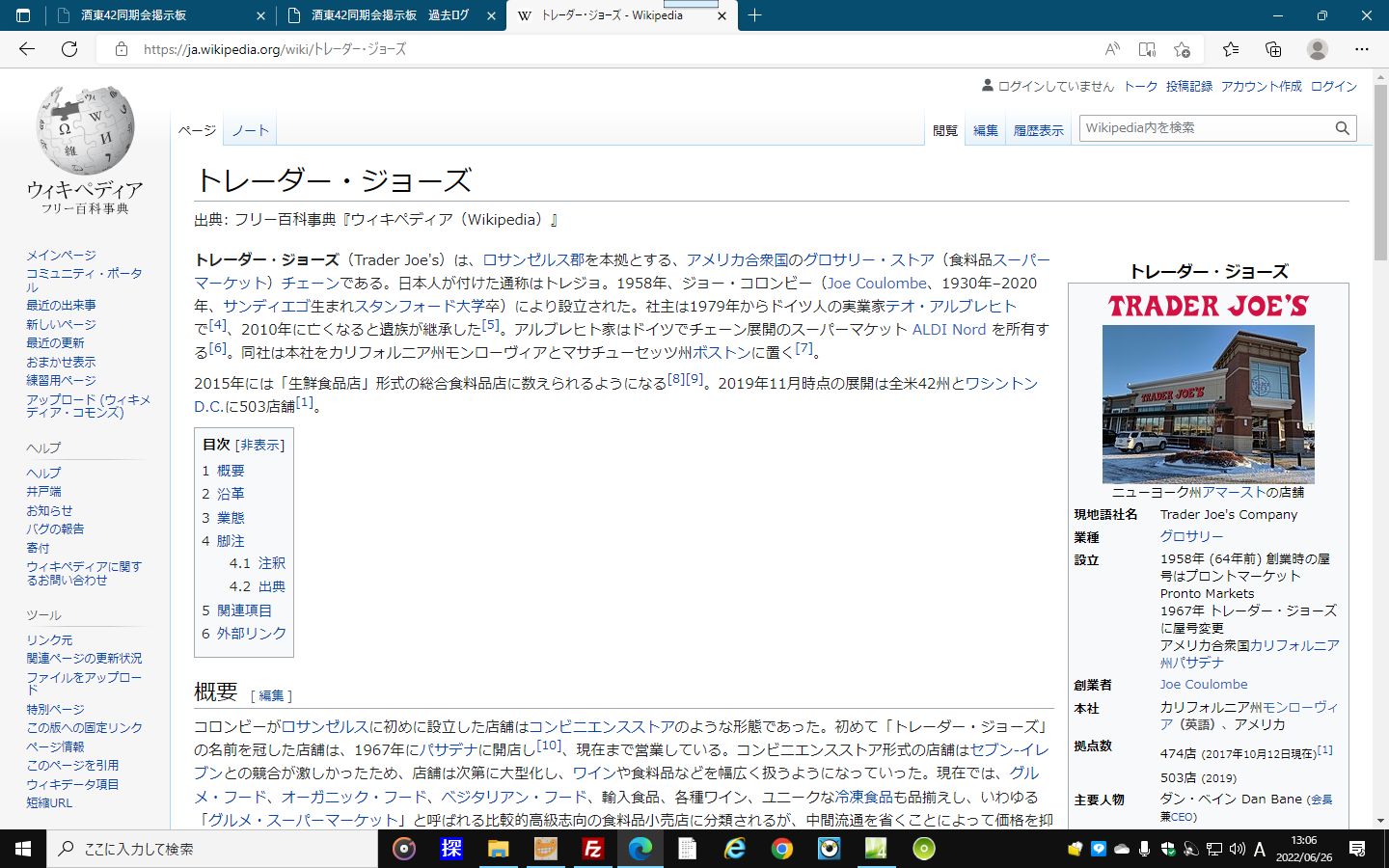Click the OneDrive cloud tray icon

(1121, 849)
